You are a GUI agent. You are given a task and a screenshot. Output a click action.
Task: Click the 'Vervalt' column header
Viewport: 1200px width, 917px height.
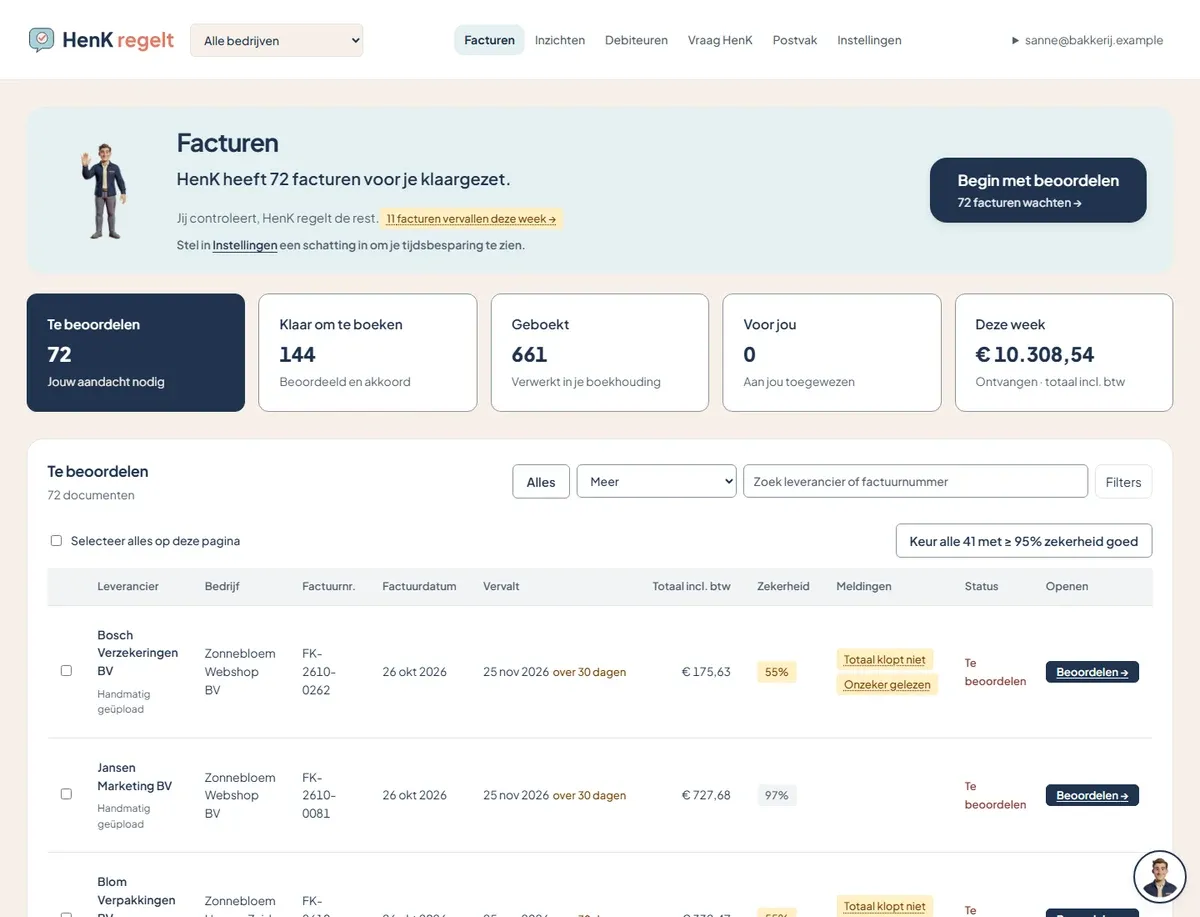click(x=501, y=586)
